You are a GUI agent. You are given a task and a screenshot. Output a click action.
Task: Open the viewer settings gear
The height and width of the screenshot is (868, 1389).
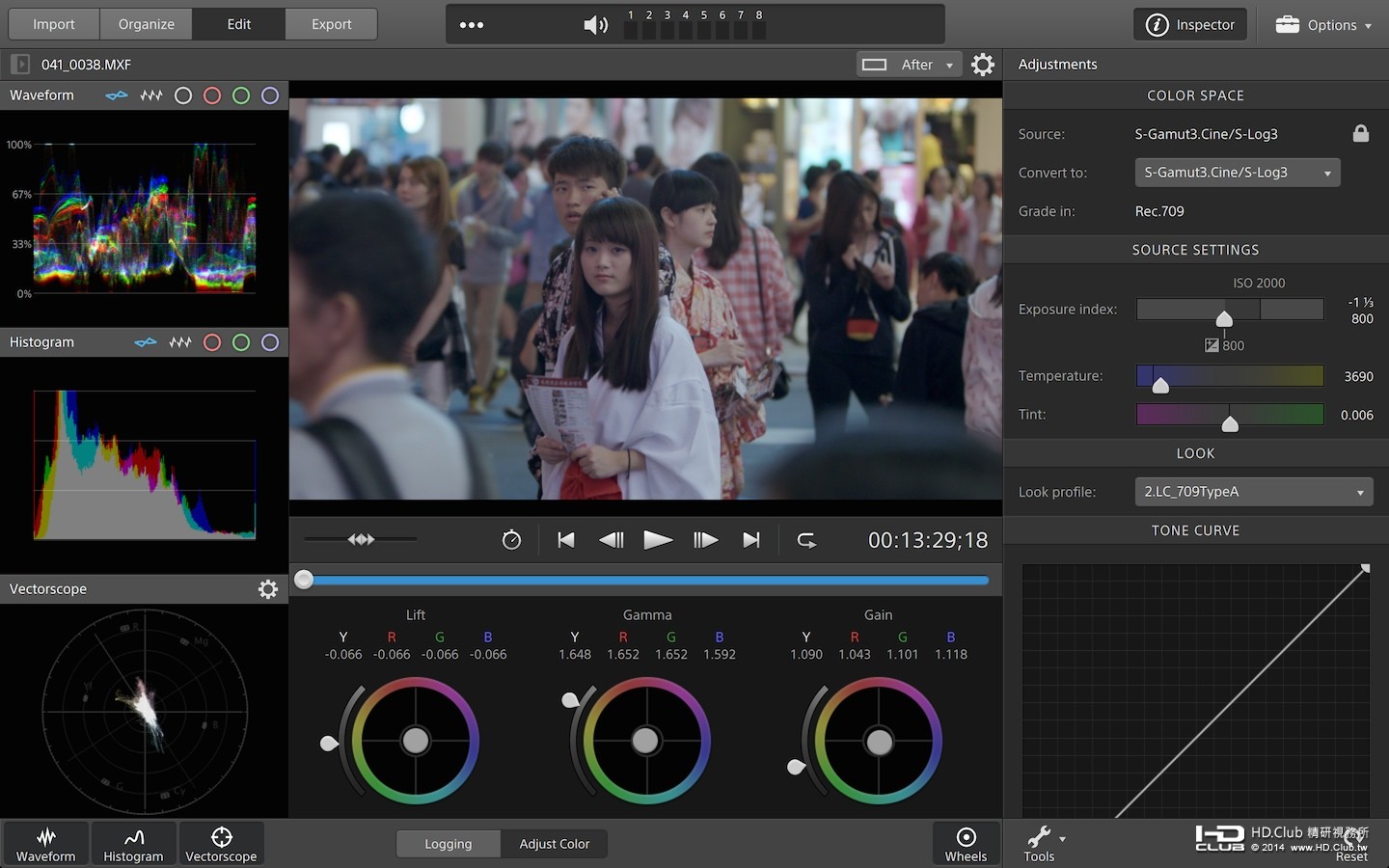[x=982, y=65]
